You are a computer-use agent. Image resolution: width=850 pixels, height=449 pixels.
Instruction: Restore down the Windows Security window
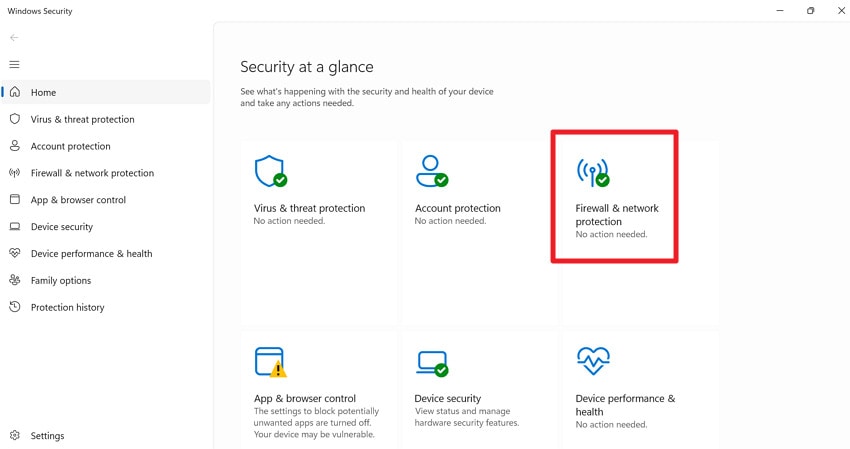pos(810,10)
